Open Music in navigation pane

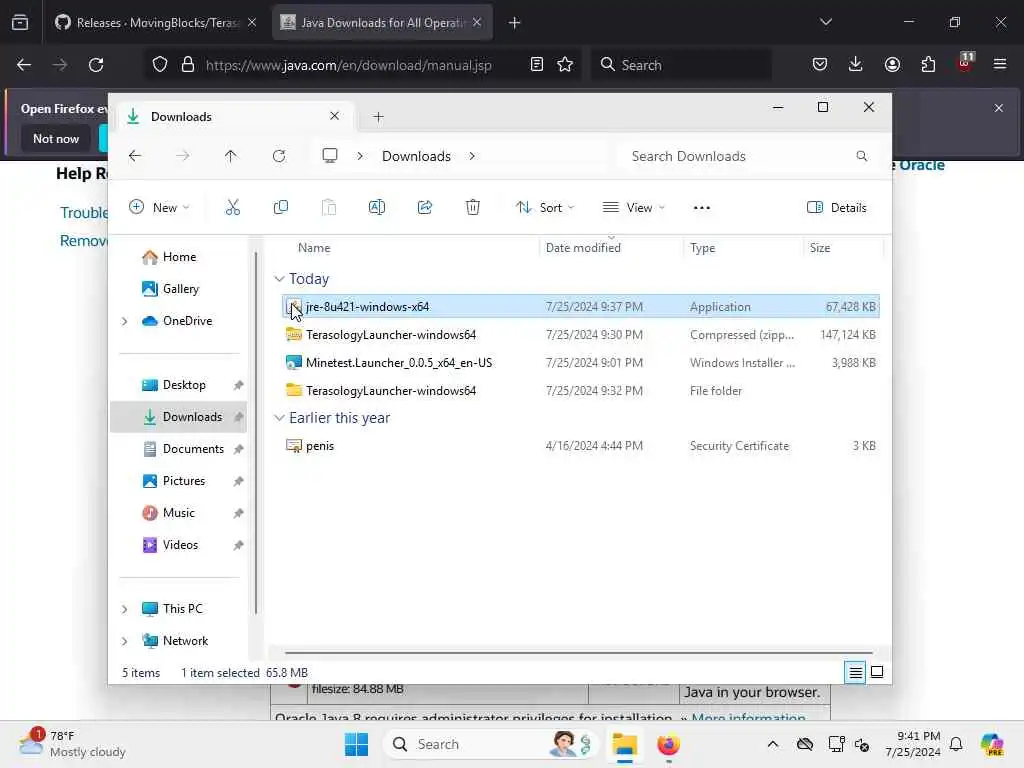[x=178, y=513]
